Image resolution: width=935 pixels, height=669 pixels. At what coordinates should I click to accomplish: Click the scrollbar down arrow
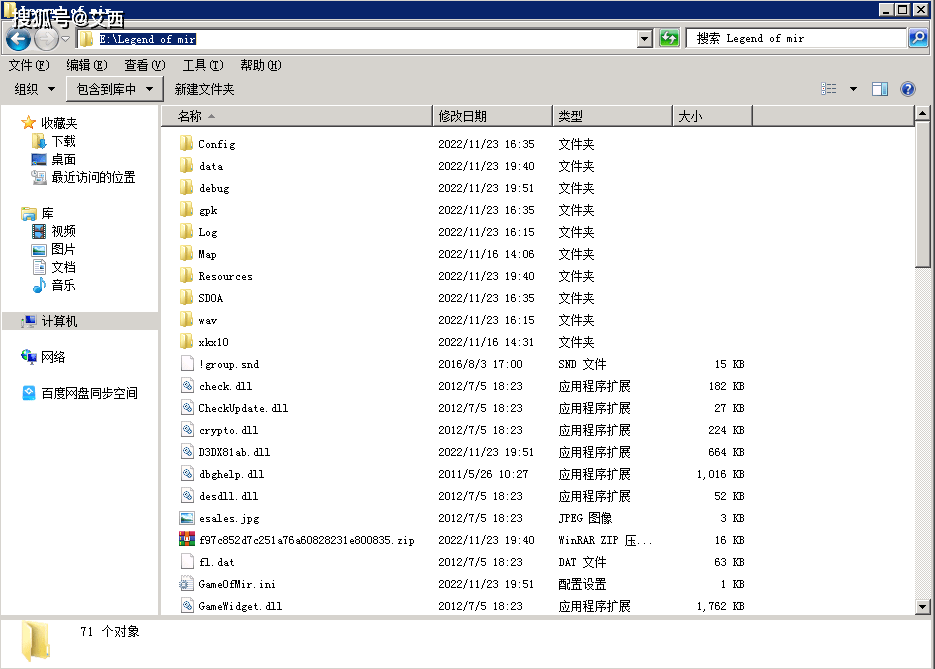coord(922,607)
